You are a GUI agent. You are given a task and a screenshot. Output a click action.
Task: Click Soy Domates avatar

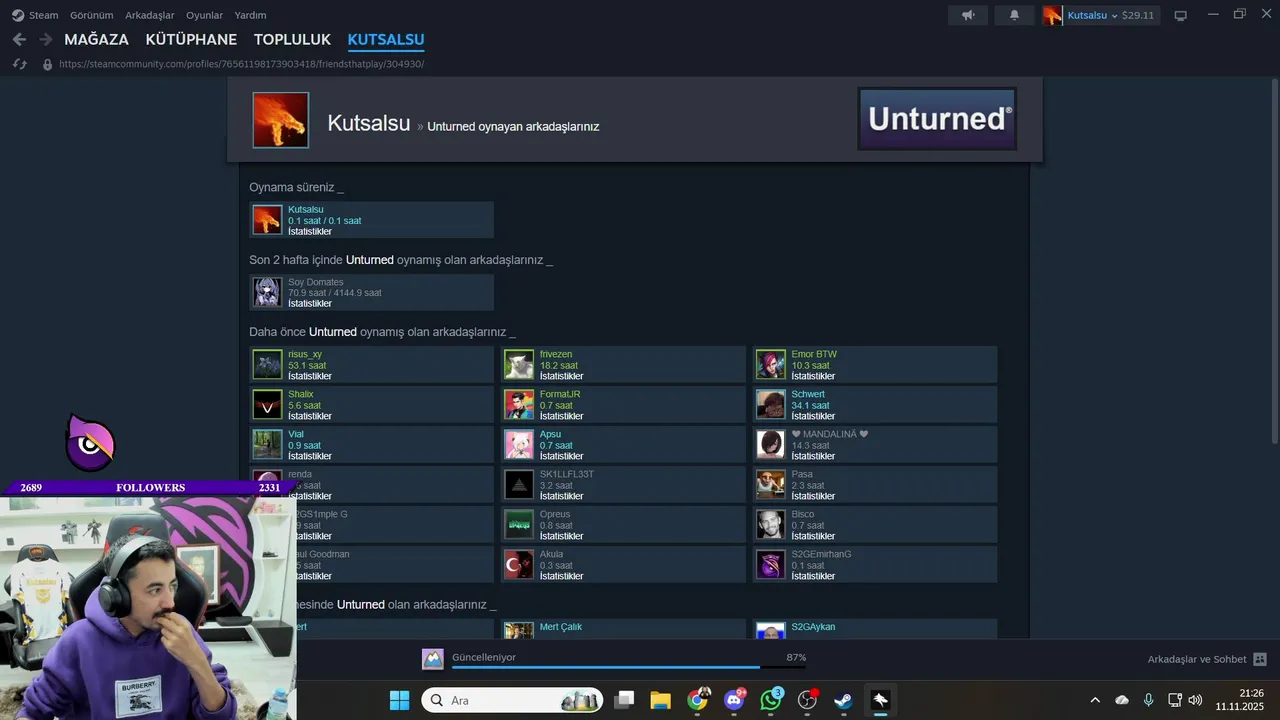tap(267, 292)
